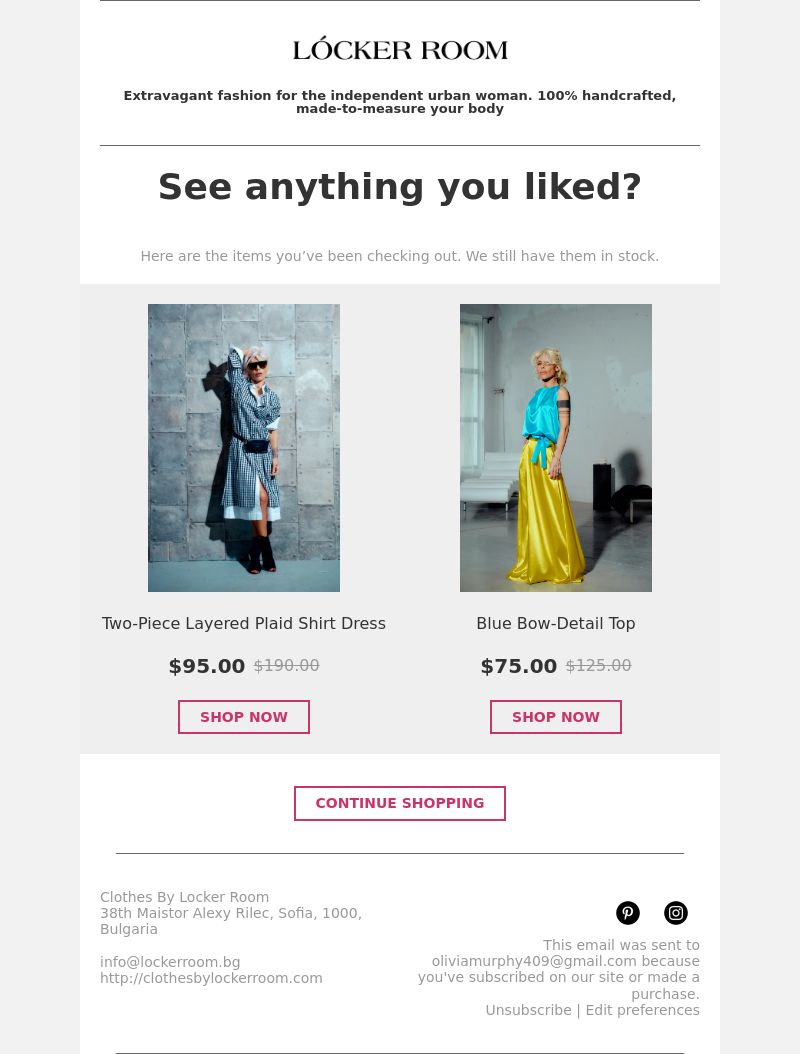The height and width of the screenshot is (1054, 800).
Task: Click the Blue Bow-Detail Top title
Action: coord(556,623)
